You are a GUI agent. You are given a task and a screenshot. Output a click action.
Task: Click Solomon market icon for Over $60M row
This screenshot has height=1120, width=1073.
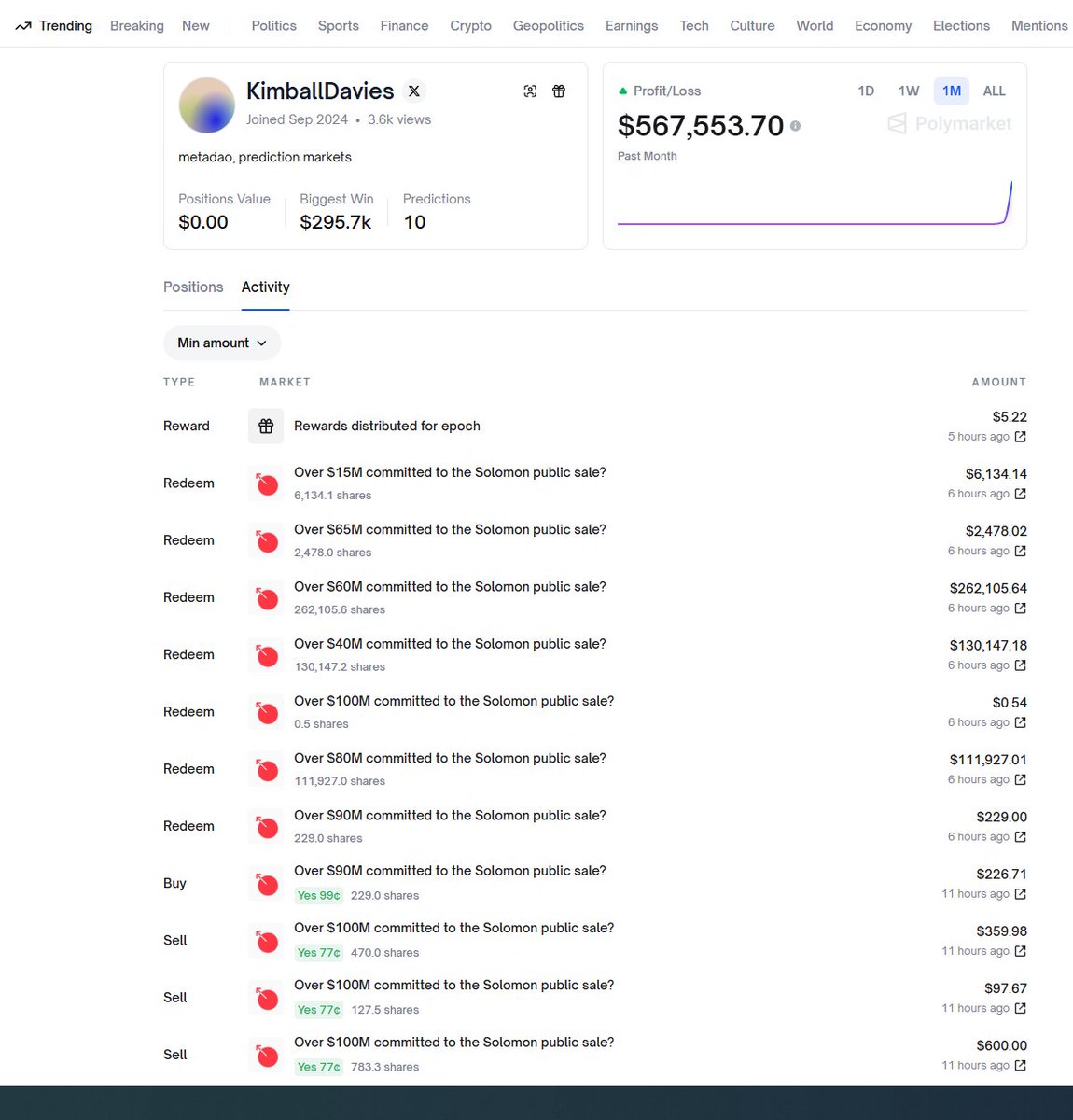point(266,597)
